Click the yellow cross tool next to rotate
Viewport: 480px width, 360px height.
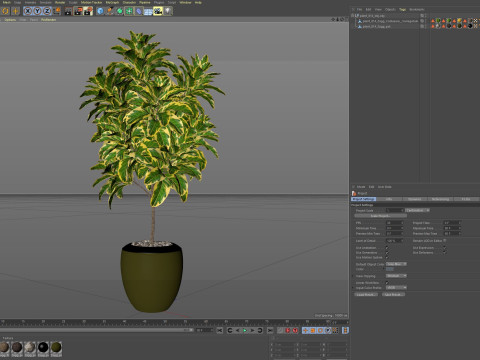tap(15, 11)
